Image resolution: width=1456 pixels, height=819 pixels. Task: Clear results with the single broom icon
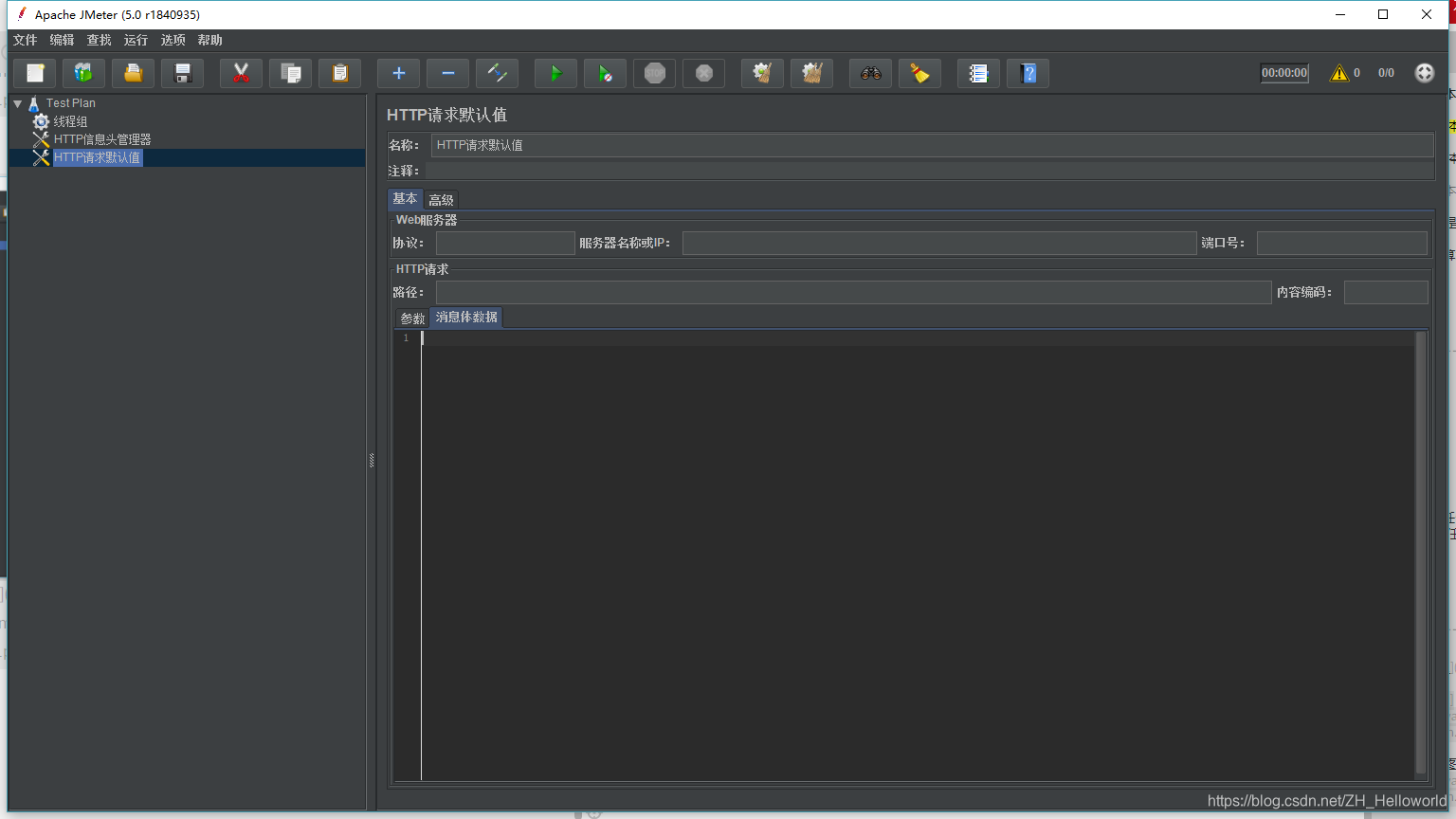click(x=762, y=73)
